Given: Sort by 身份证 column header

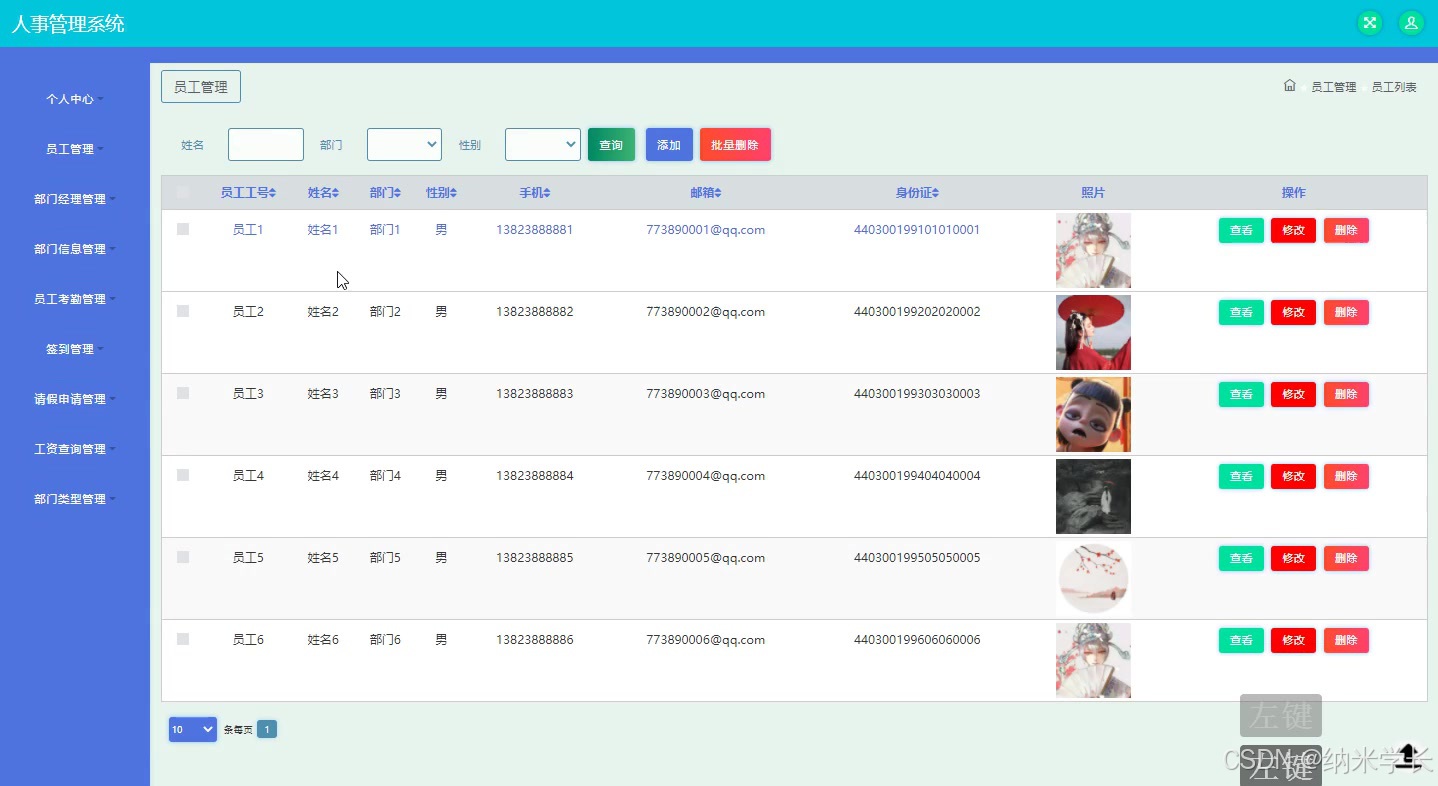Looking at the screenshot, I should [x=917, y=193].
